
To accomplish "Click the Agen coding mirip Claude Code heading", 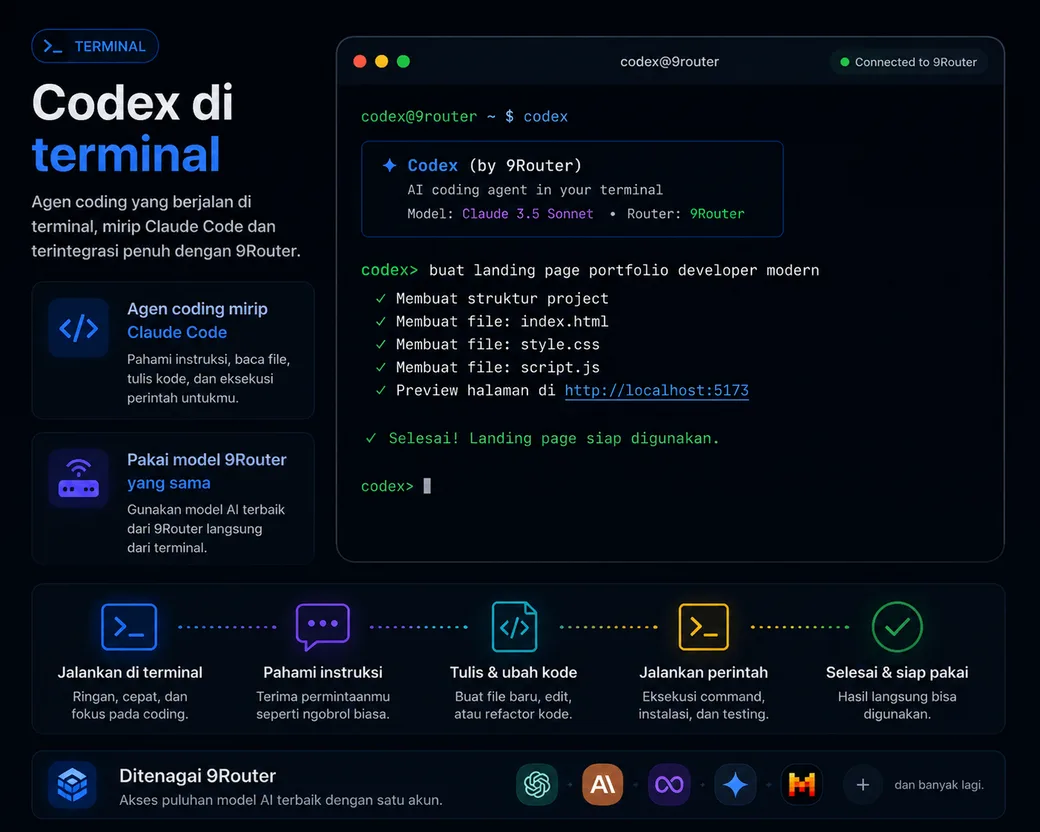I will click(x=197, y=320).
